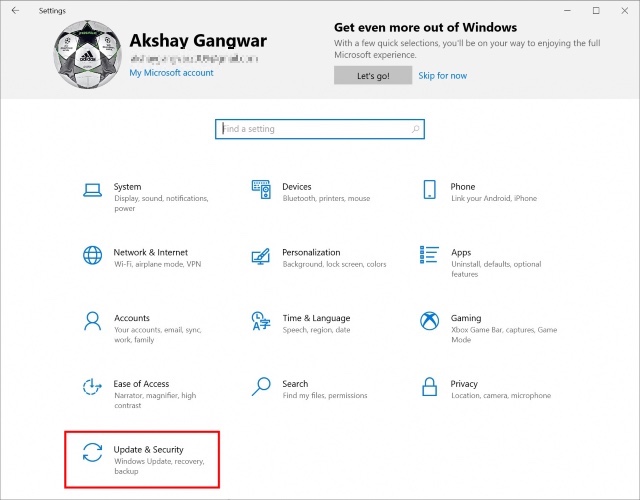640x500 pixels.
Task: Close the Settings window
Action: (625, 11)
